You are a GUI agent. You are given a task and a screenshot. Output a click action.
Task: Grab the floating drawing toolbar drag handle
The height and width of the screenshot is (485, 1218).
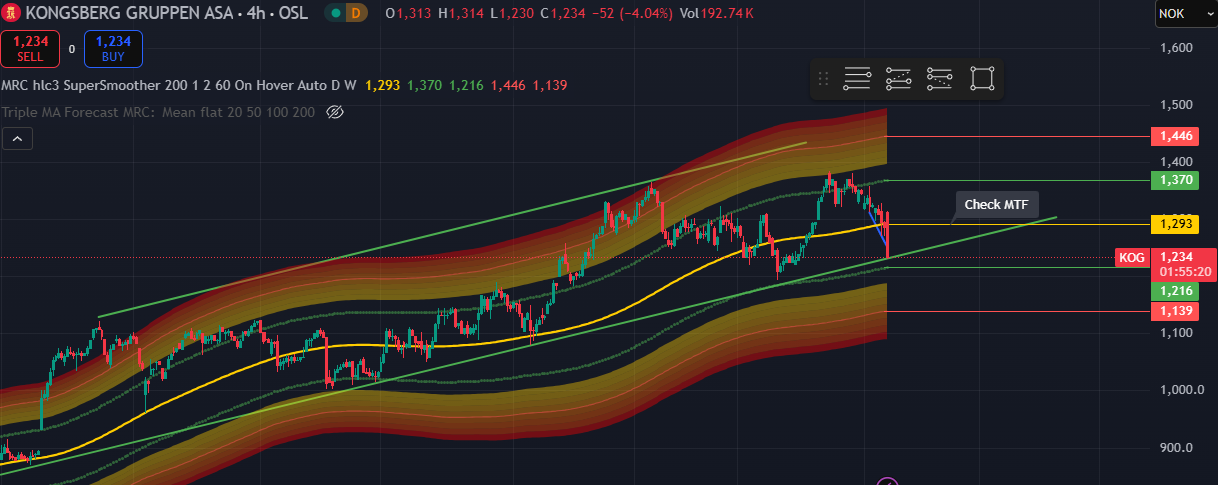point(824,79)
